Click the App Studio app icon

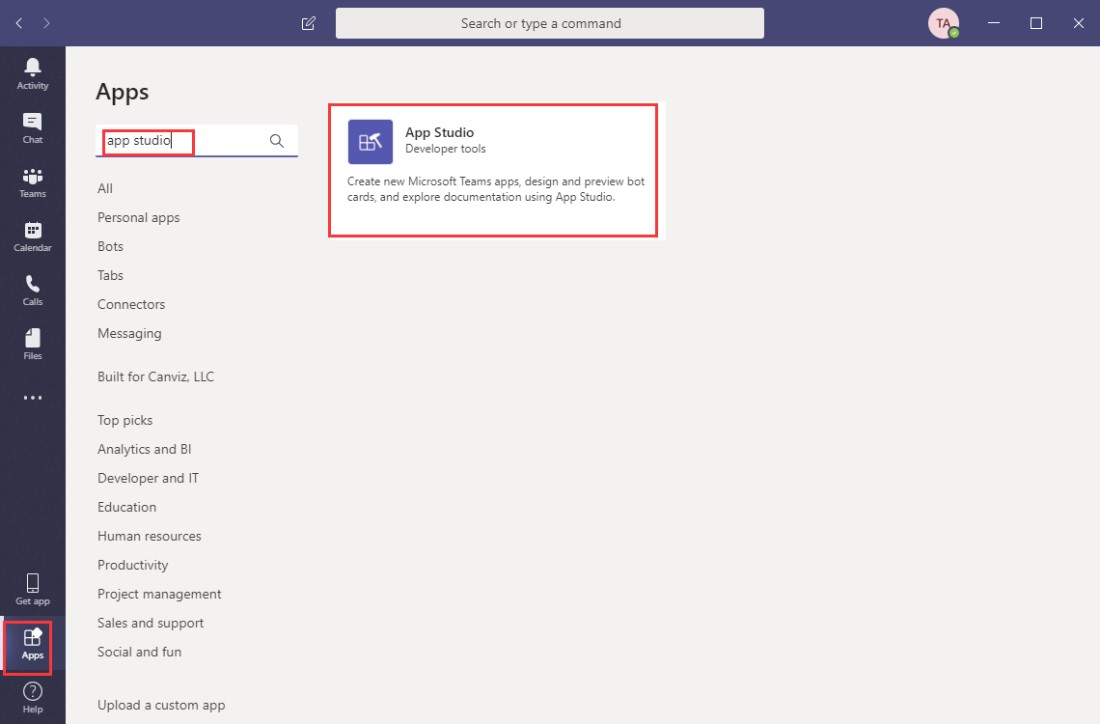point(370,142)
